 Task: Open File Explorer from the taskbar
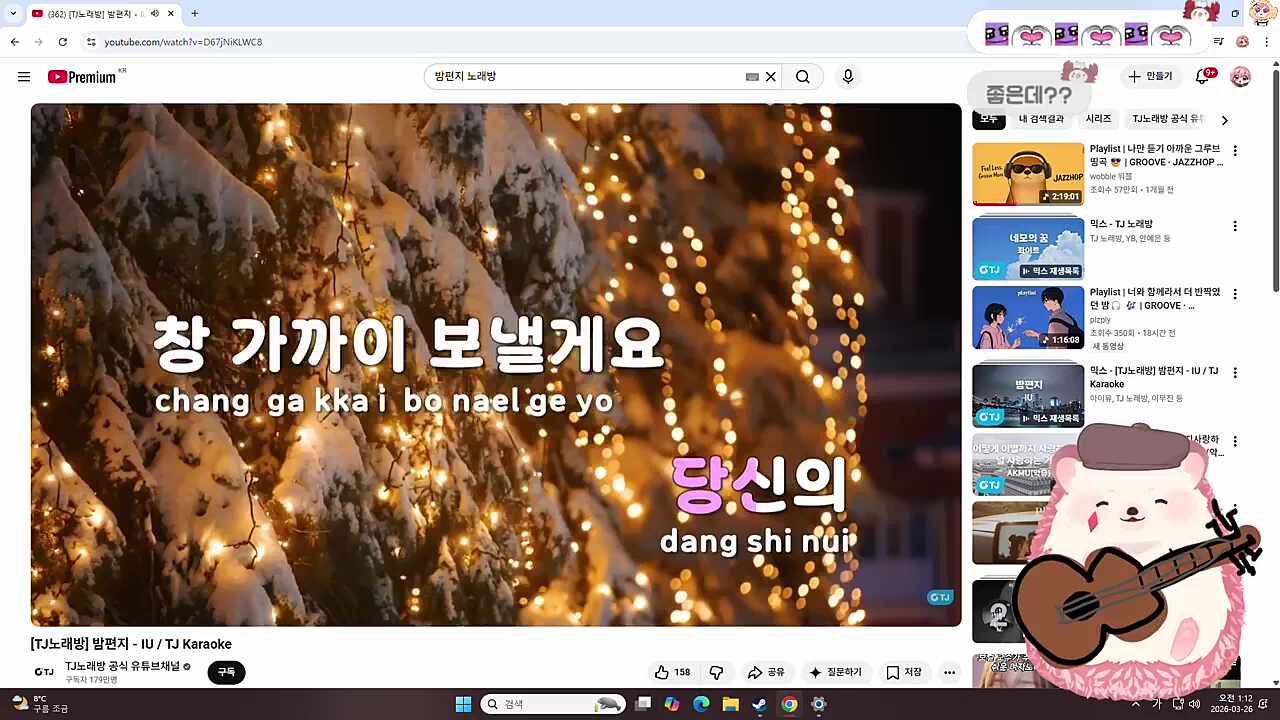click(x=730, y=704)
